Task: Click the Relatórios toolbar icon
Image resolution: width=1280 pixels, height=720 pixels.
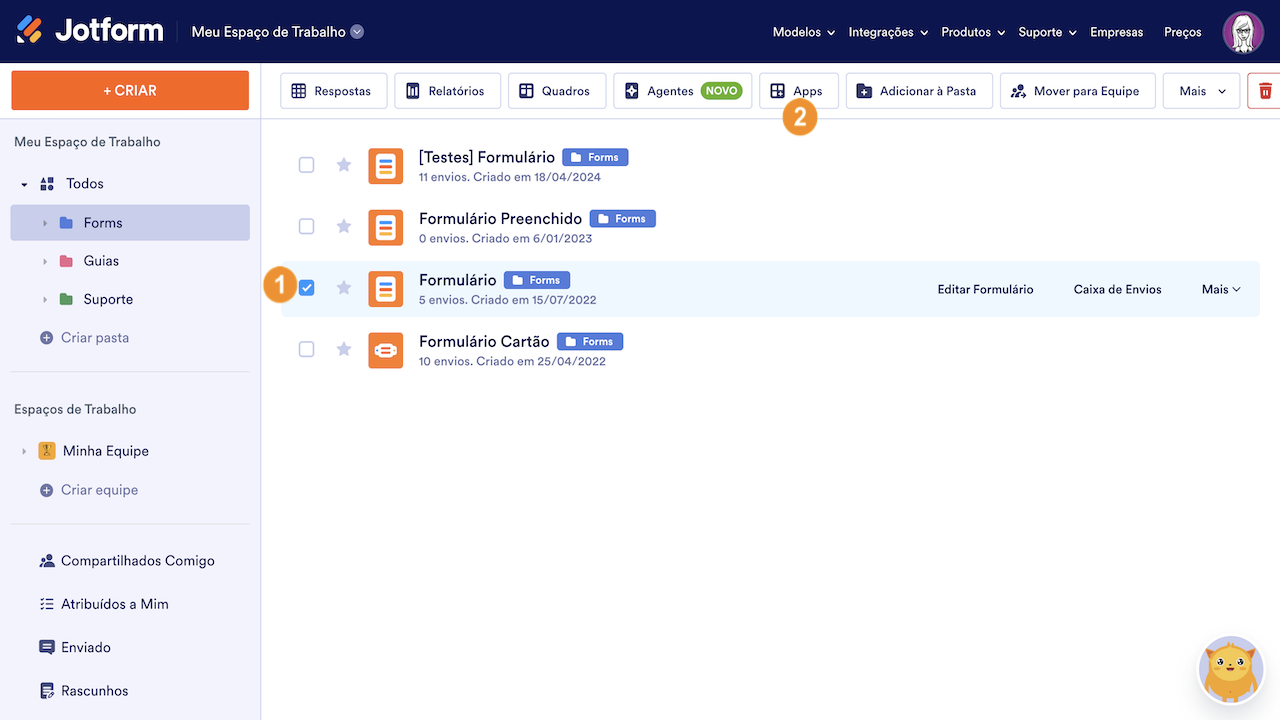Action: (449, 90)
